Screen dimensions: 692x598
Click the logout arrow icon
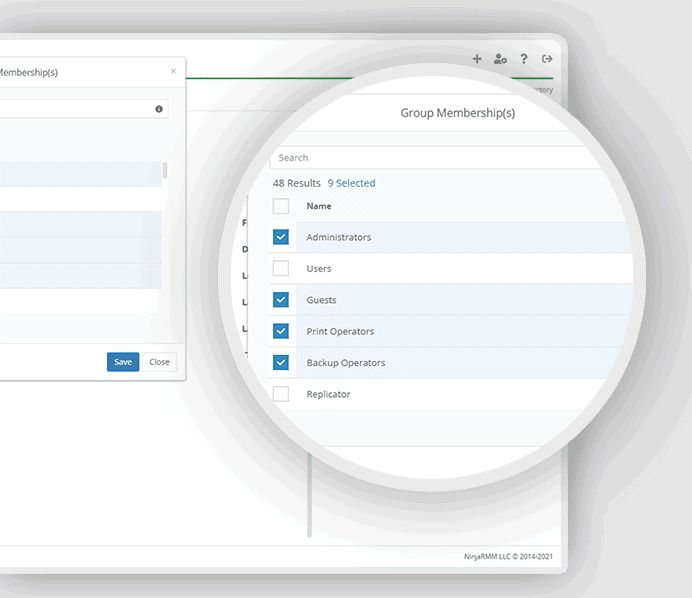click(547, 59)
